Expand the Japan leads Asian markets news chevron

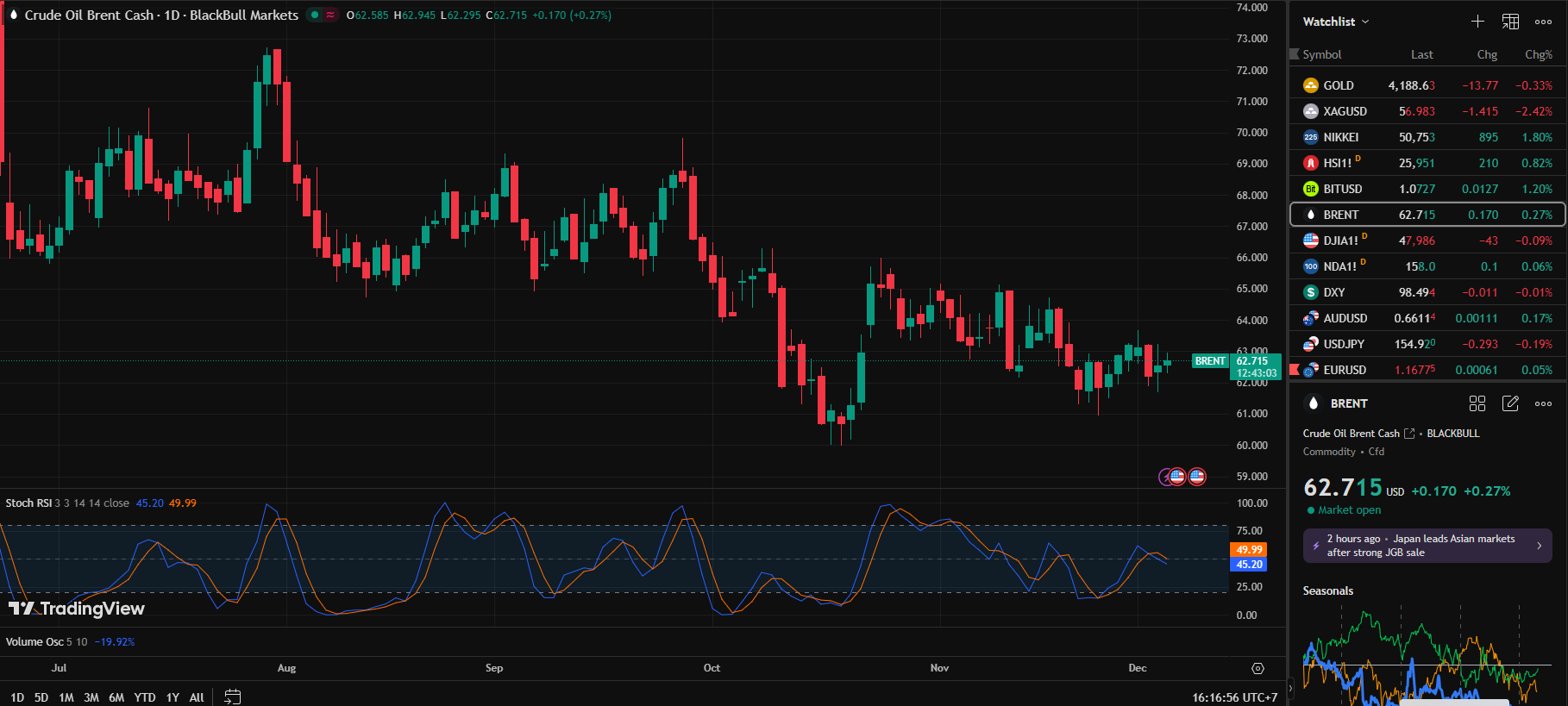1539,546
